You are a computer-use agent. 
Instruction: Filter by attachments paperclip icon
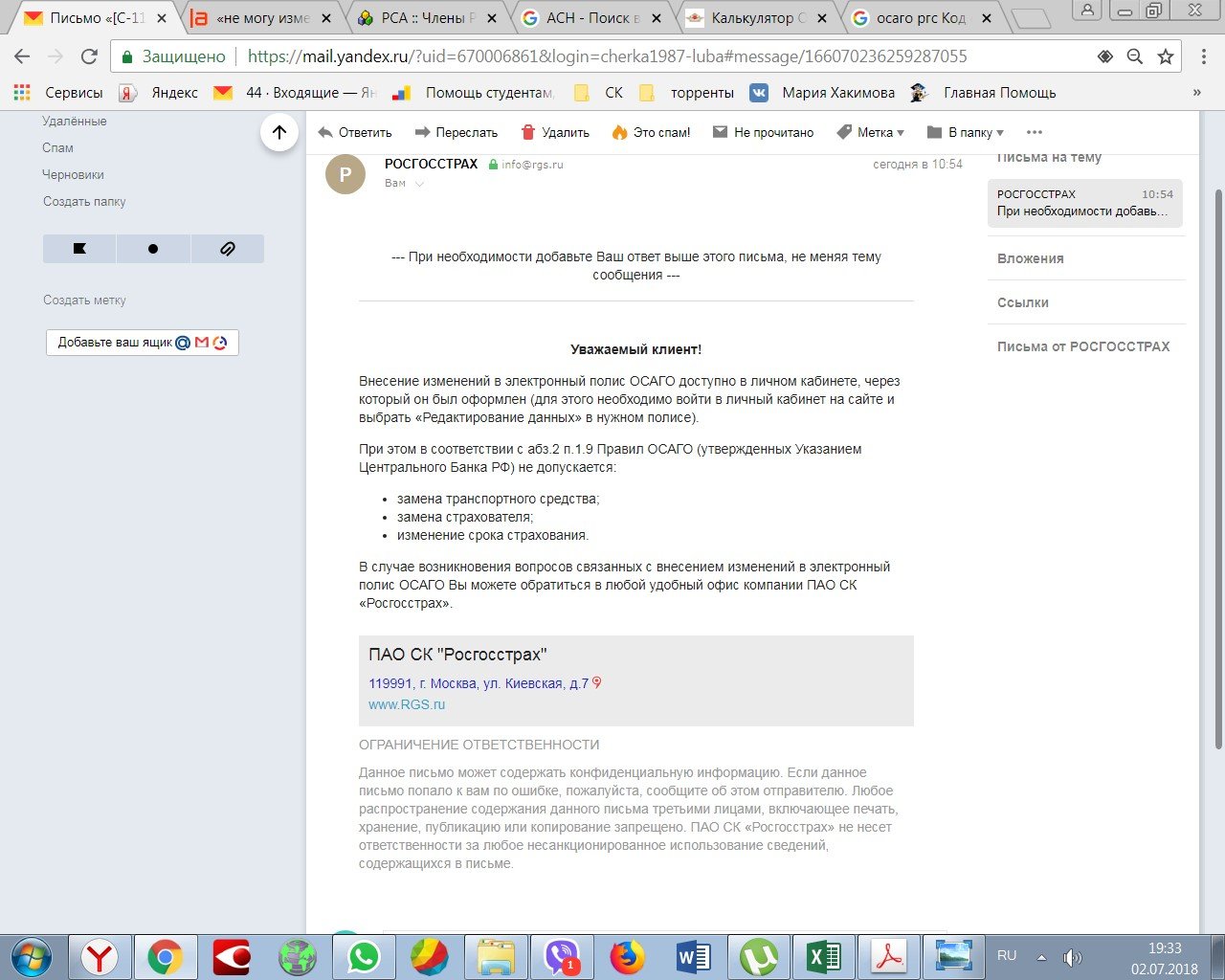(x=228, y=249)
